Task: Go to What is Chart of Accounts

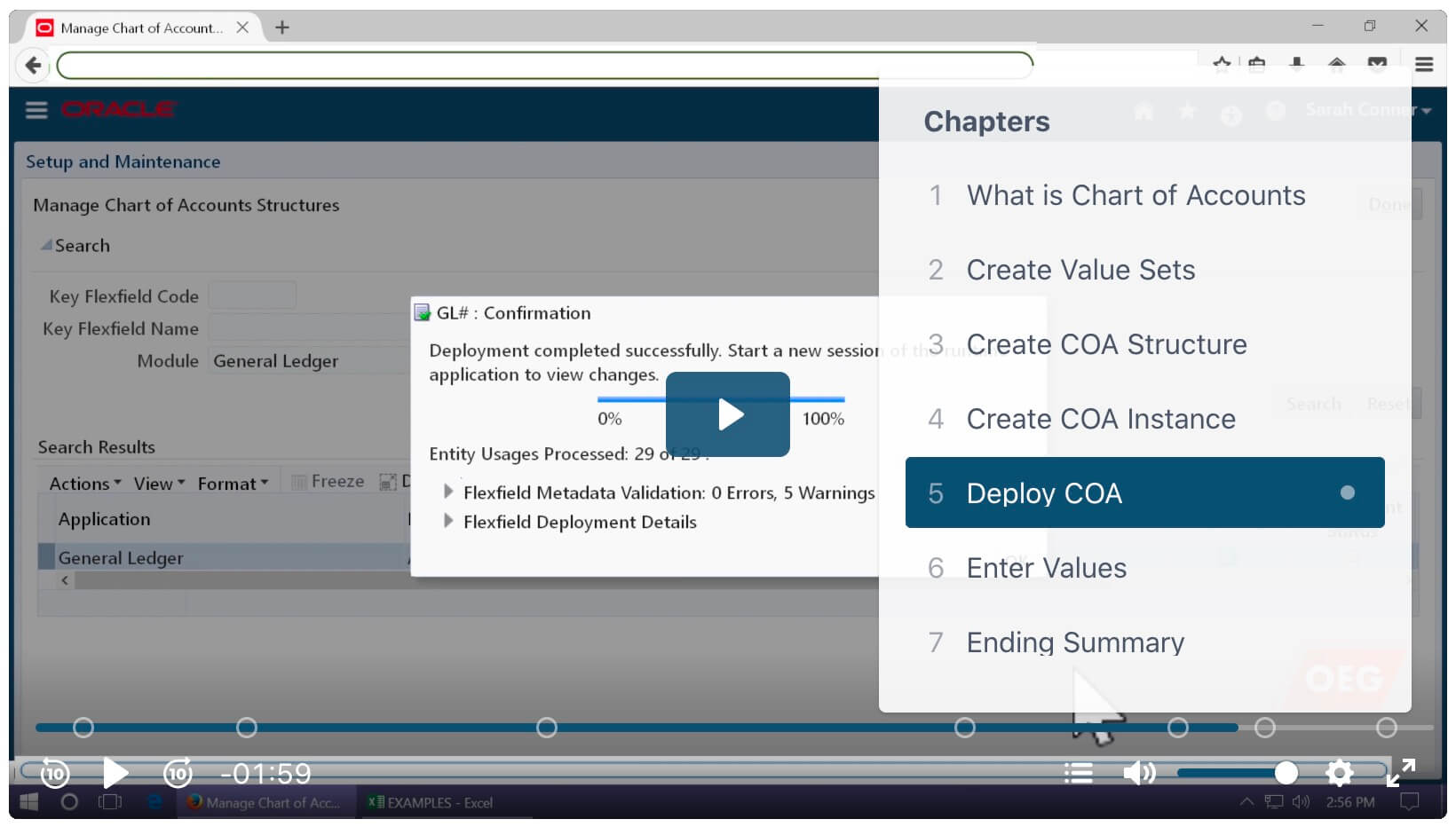Action: click(1135, 195)
